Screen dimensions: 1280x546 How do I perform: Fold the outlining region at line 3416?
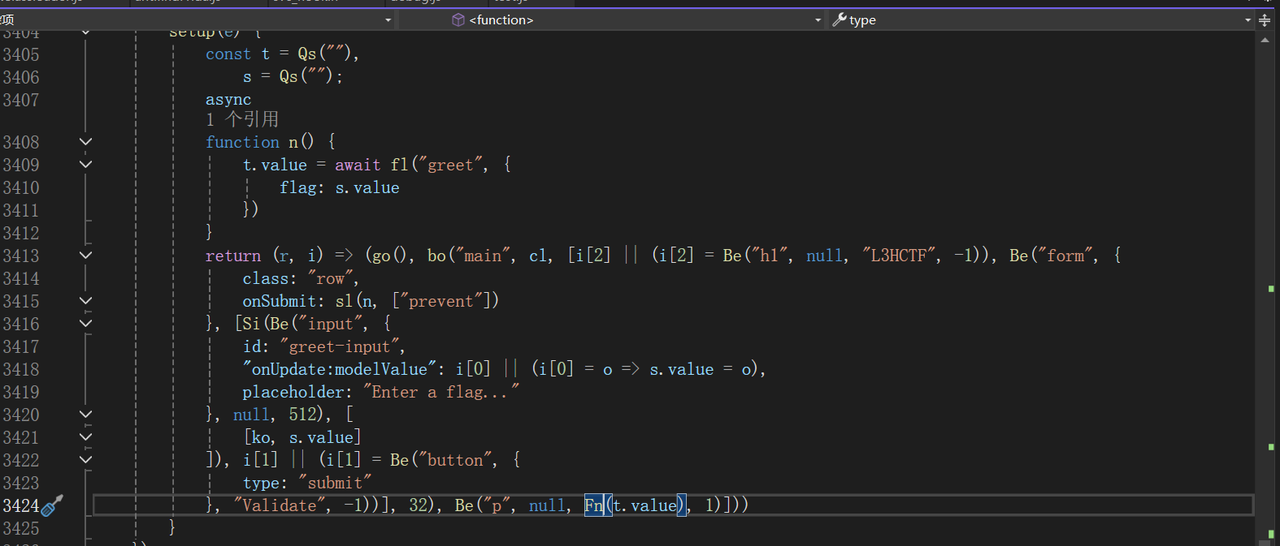point(86,324)
